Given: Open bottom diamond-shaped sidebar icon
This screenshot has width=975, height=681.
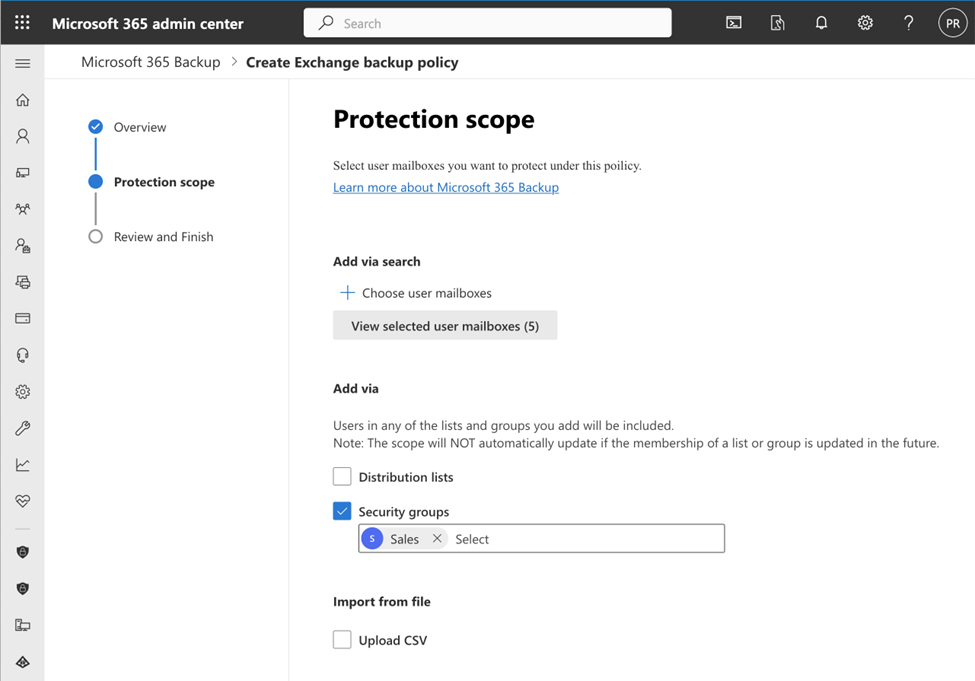Looking at the screenshot, I should click(x=22, y=662).
